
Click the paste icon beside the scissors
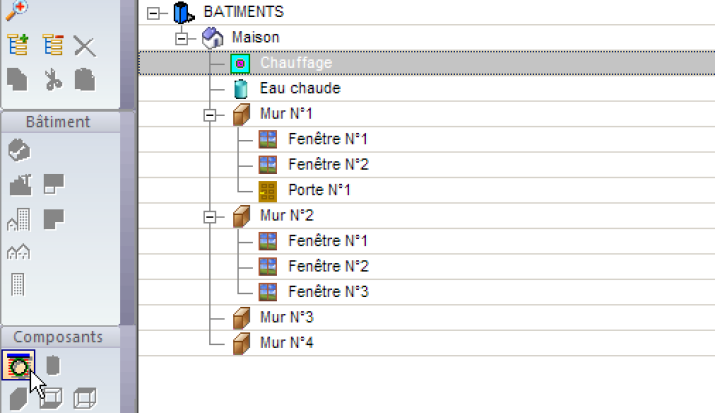[x=85, y=80]
